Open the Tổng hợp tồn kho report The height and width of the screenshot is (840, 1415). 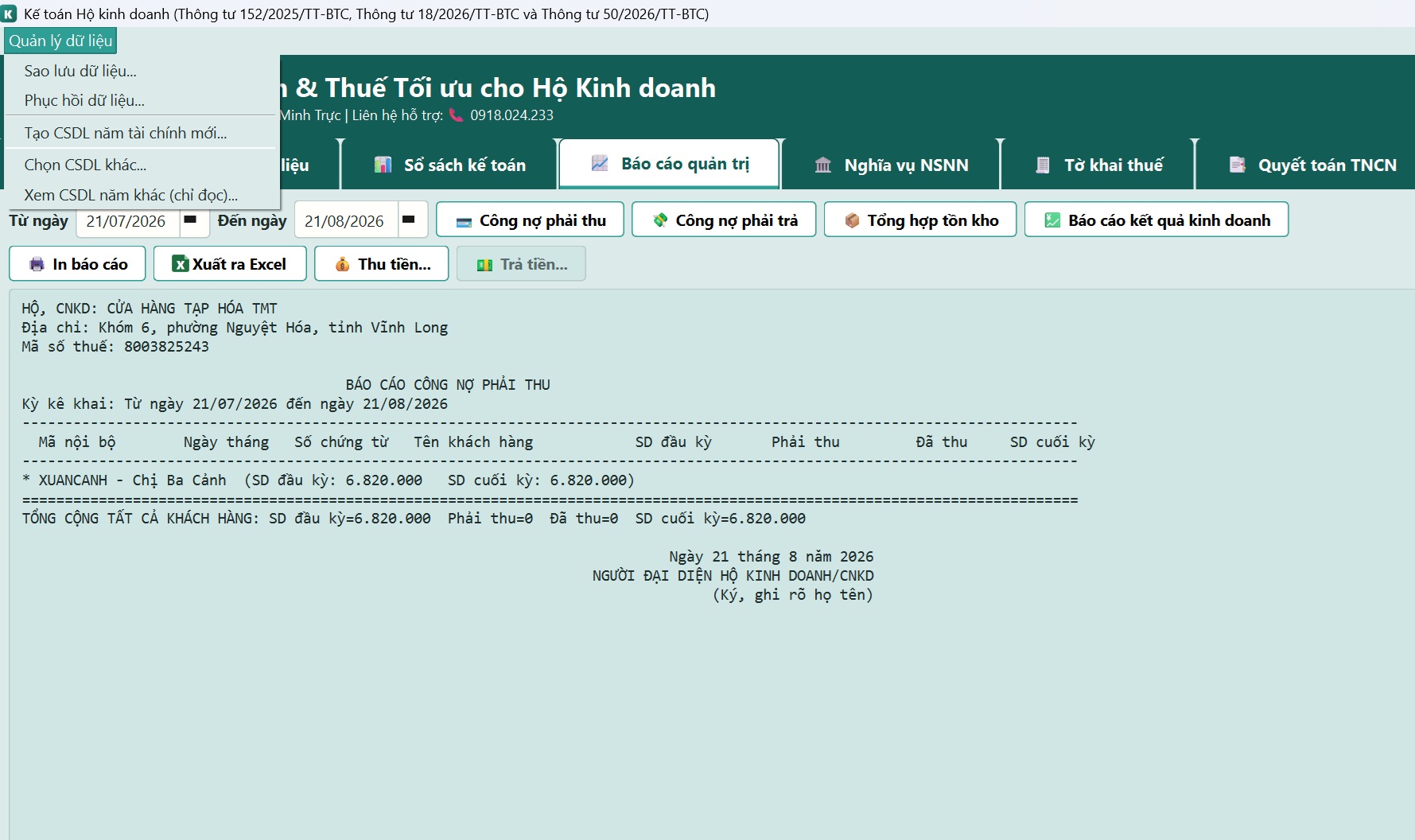pyautogui.click(x=920, y=220)
